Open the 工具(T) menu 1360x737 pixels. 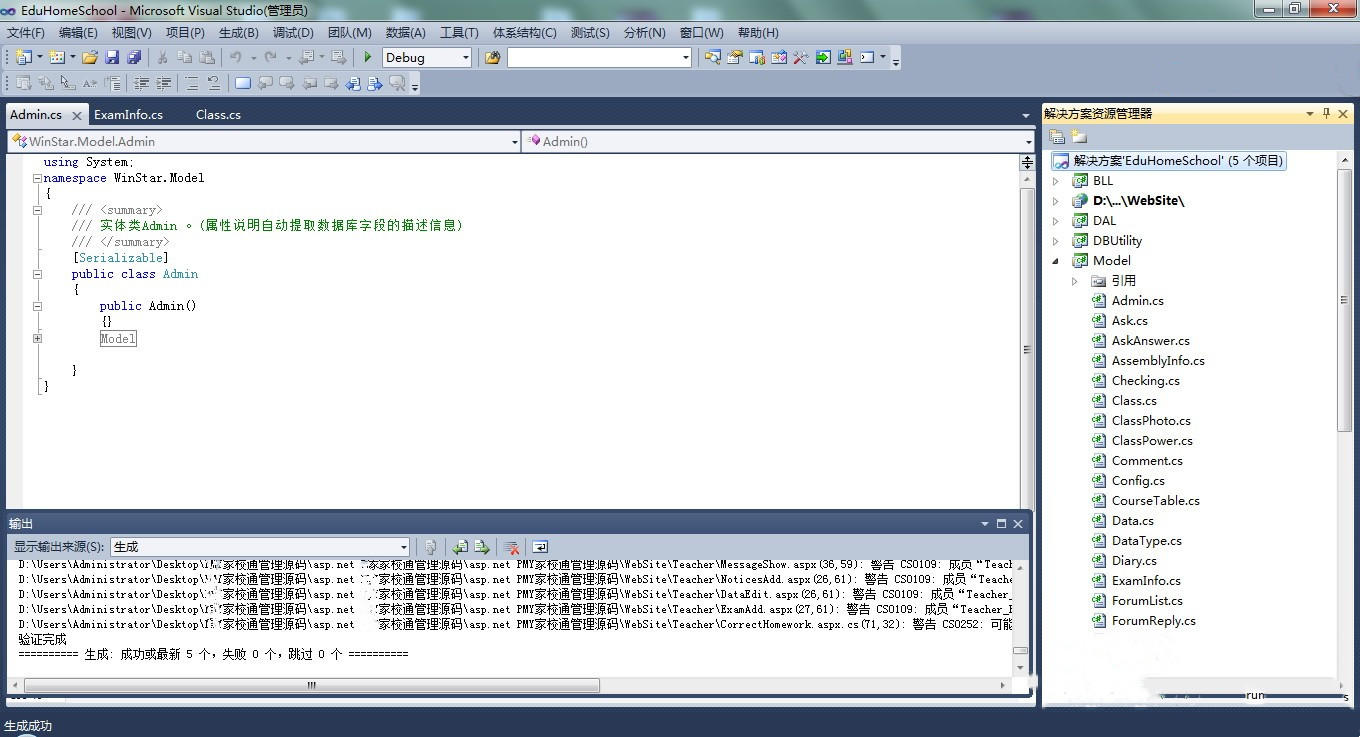(459, 32)
